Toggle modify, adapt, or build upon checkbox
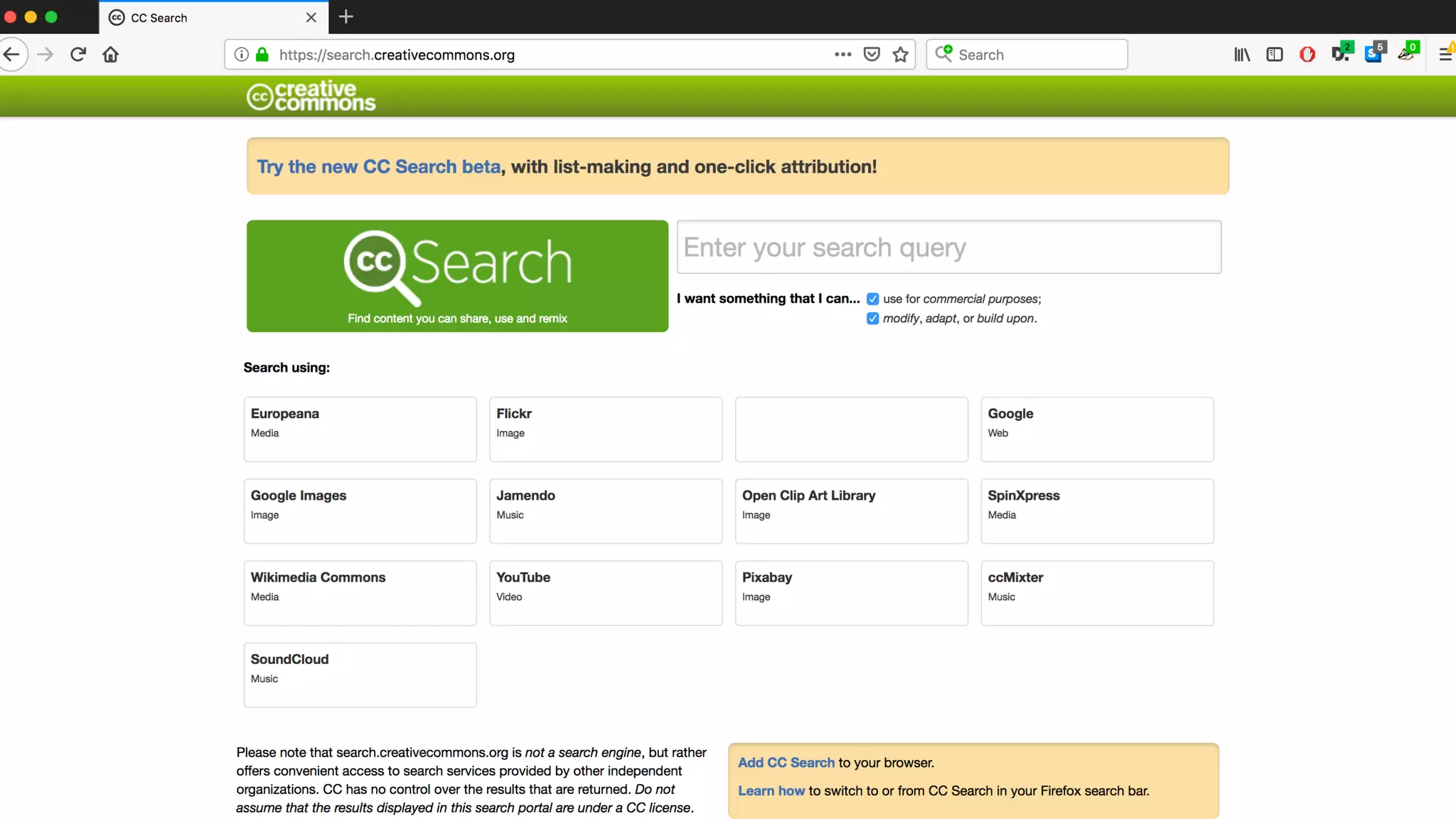Image resolution: width=1456 pixels, height=819 pixels. (x=872, y=318)
